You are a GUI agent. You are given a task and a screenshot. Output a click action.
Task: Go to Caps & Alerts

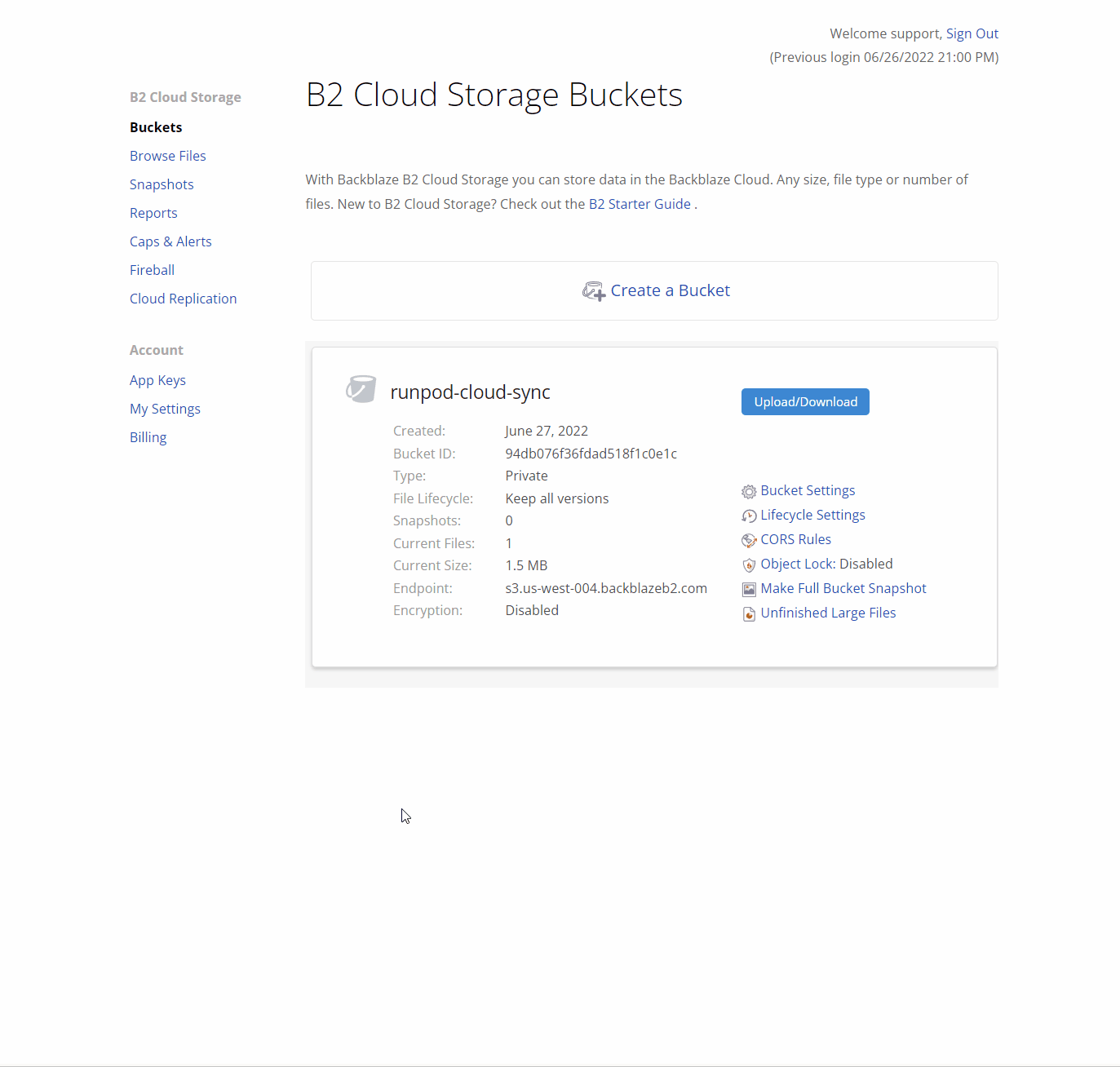point(170,241)
